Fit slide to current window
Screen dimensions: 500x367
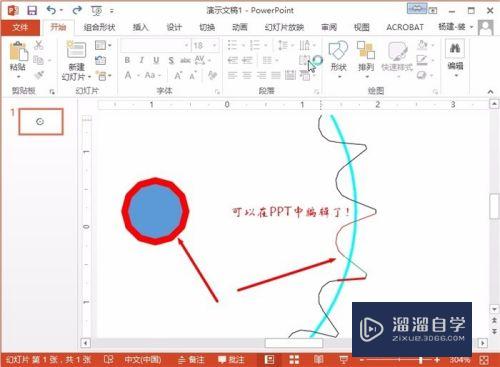click(x=484, y=360)
